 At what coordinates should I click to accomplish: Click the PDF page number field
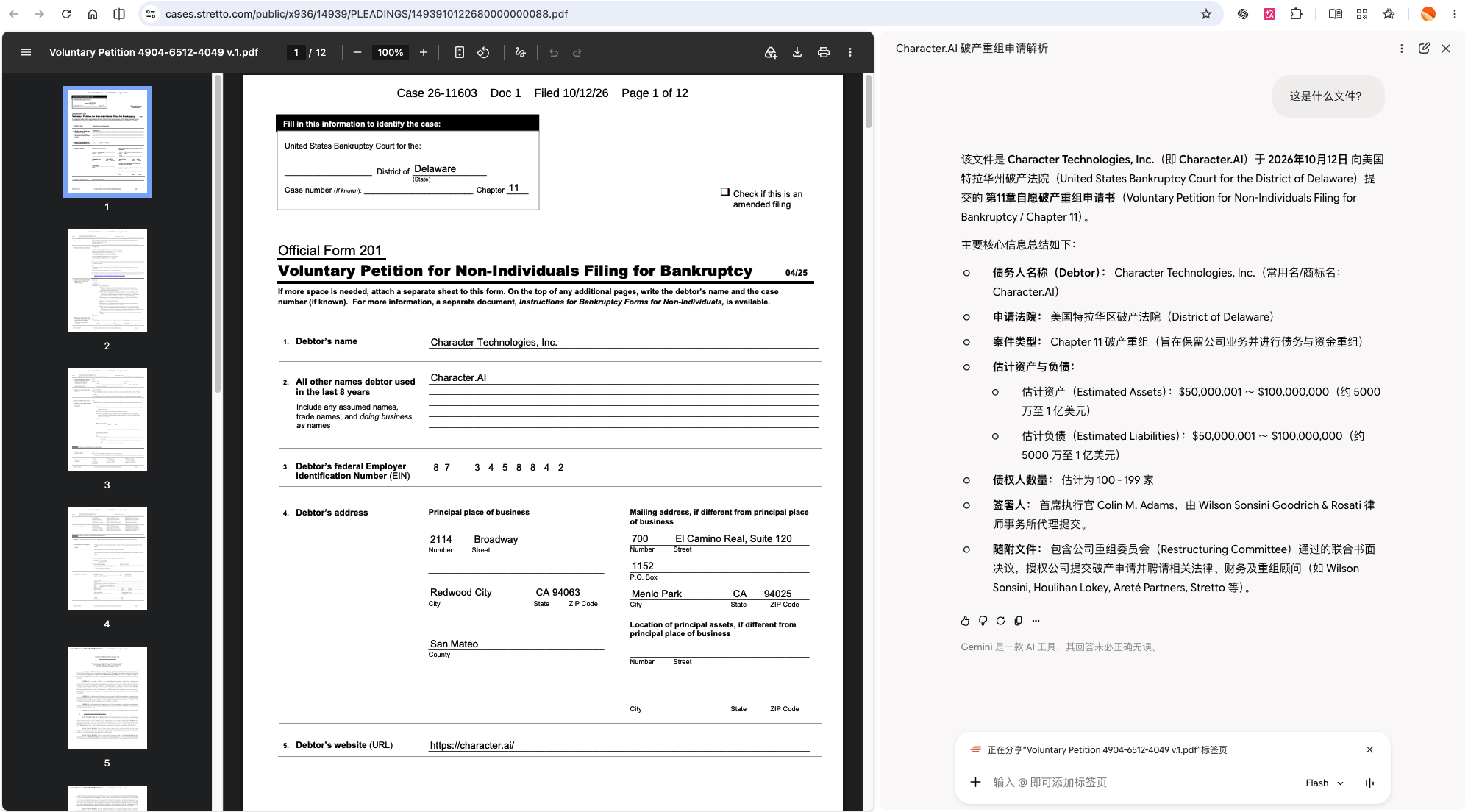pos(296,52)
